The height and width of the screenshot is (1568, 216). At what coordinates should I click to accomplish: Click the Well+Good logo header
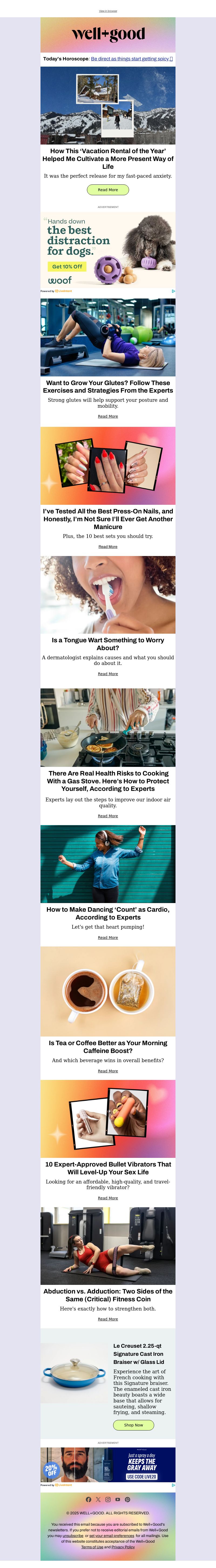point(108,34)
